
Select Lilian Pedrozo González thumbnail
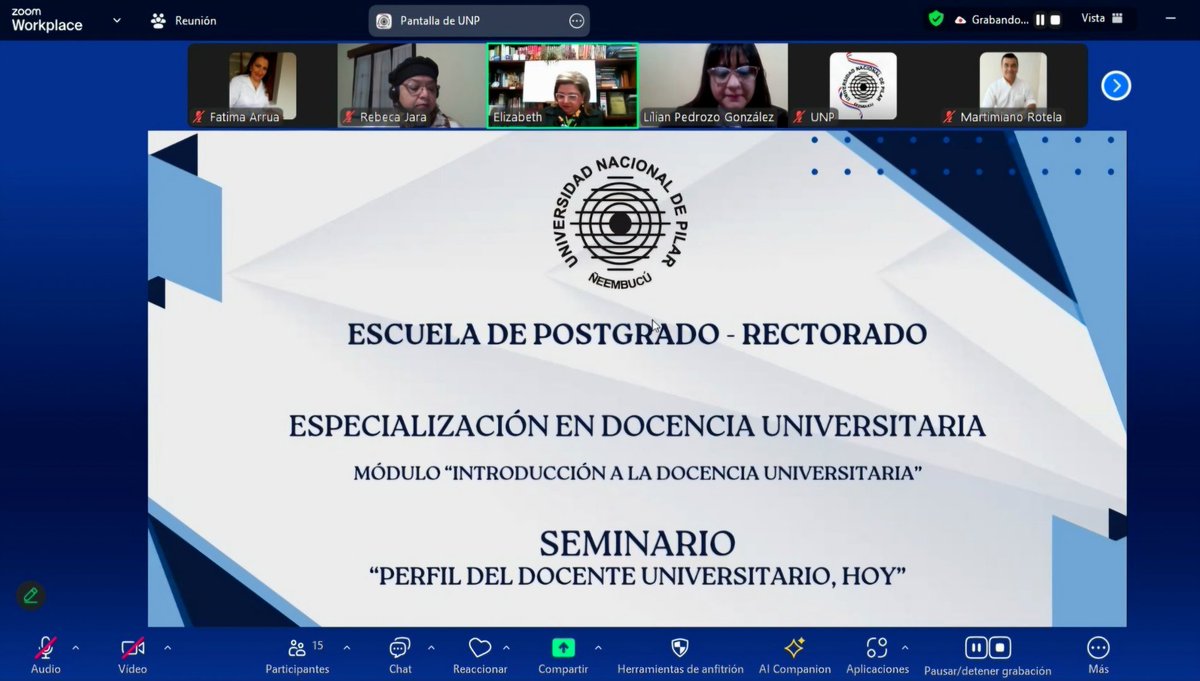pos(713,86)
